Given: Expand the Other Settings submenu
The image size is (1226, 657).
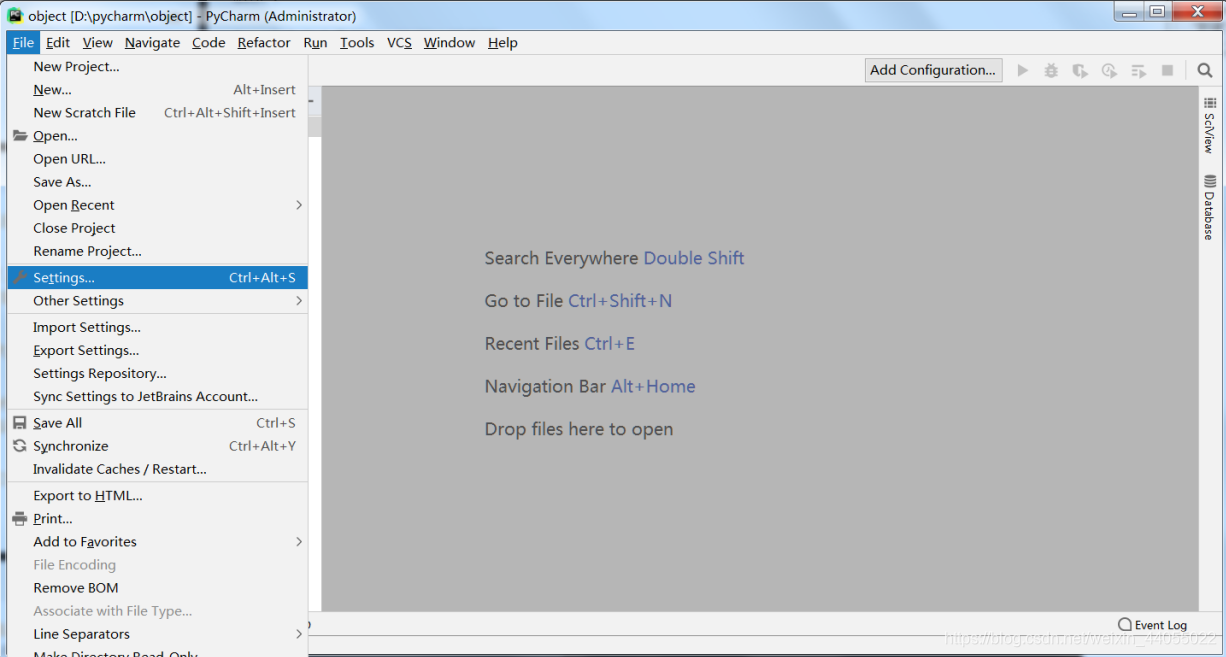Looking at the screenshot, I should 78,300.
